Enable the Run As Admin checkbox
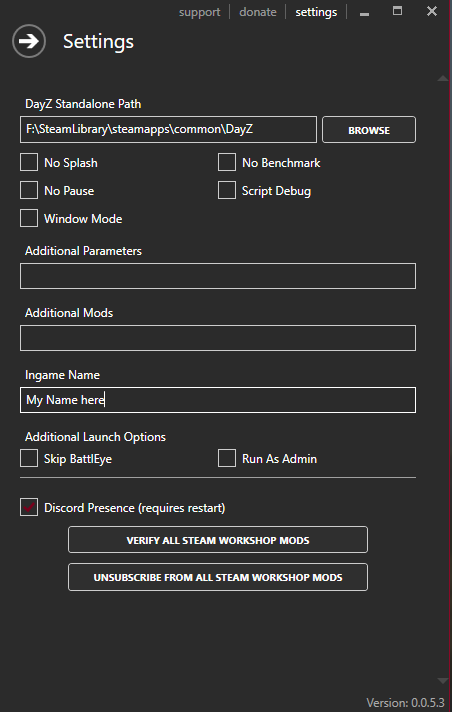The image size is (452, 712). [227, 458]
